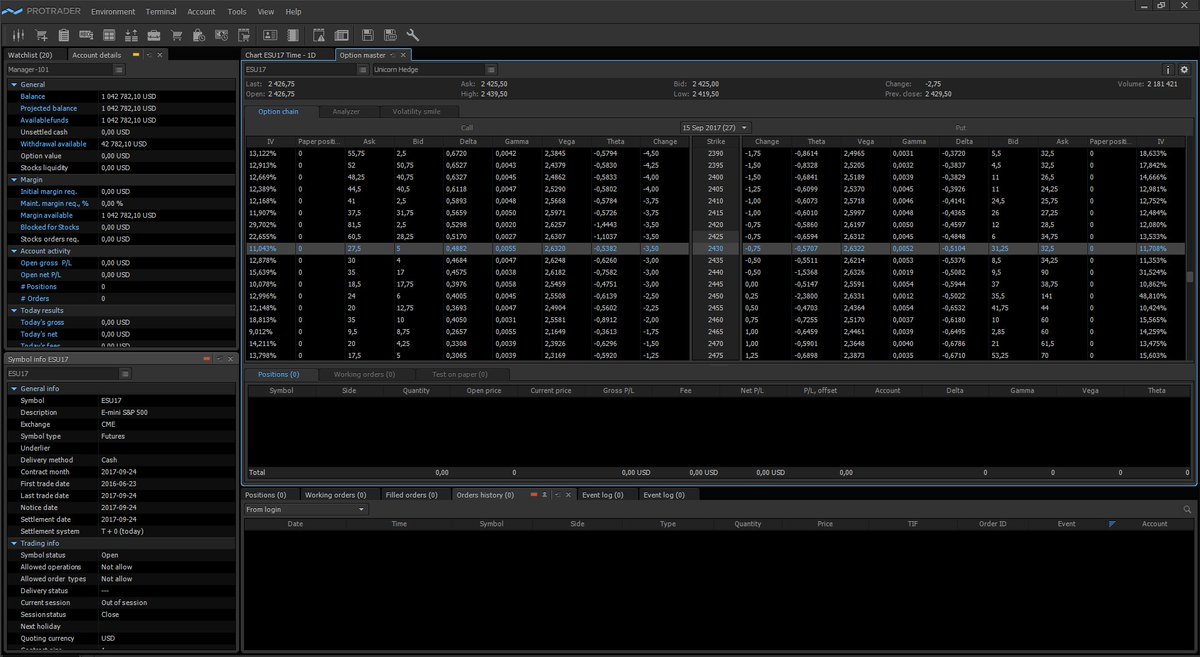Viewport: 1200px width, 657px height.
Task: Save workspace using the floppy disk icon
Action: (367, 35)
